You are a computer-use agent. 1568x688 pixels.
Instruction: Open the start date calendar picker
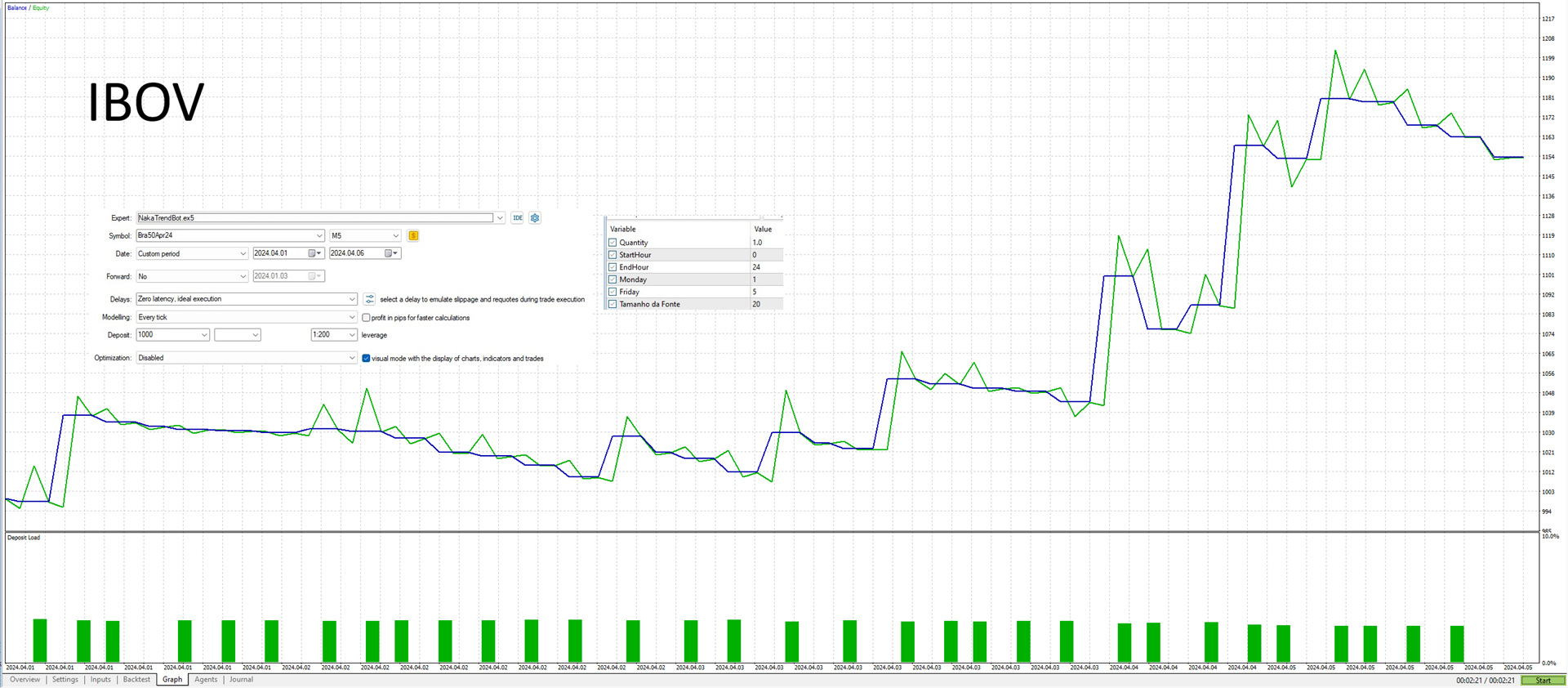point(314,253)
